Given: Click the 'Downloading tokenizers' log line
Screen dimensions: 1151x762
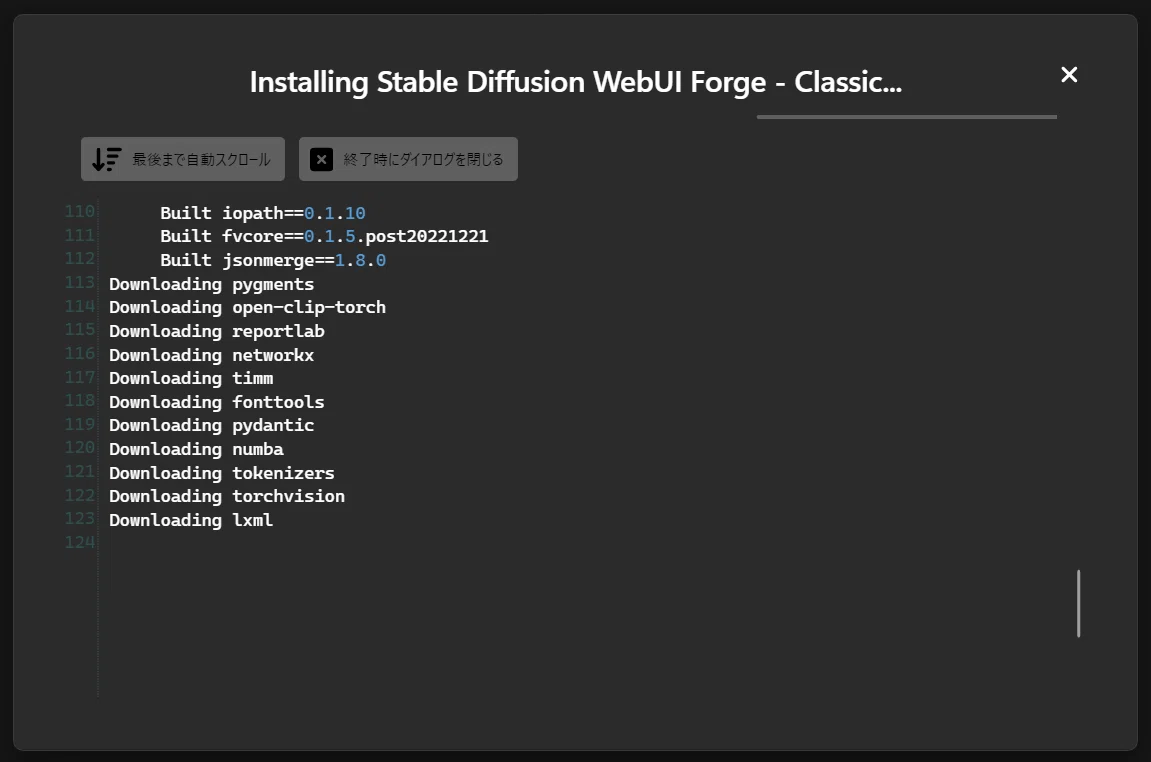Looking at the screenshot, I should [x=222, y=473].
